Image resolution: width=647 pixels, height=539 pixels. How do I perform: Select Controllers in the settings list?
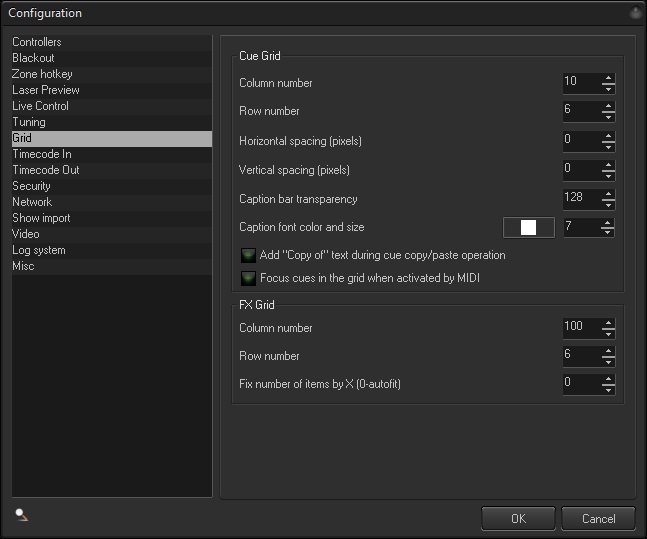[37, 42]
